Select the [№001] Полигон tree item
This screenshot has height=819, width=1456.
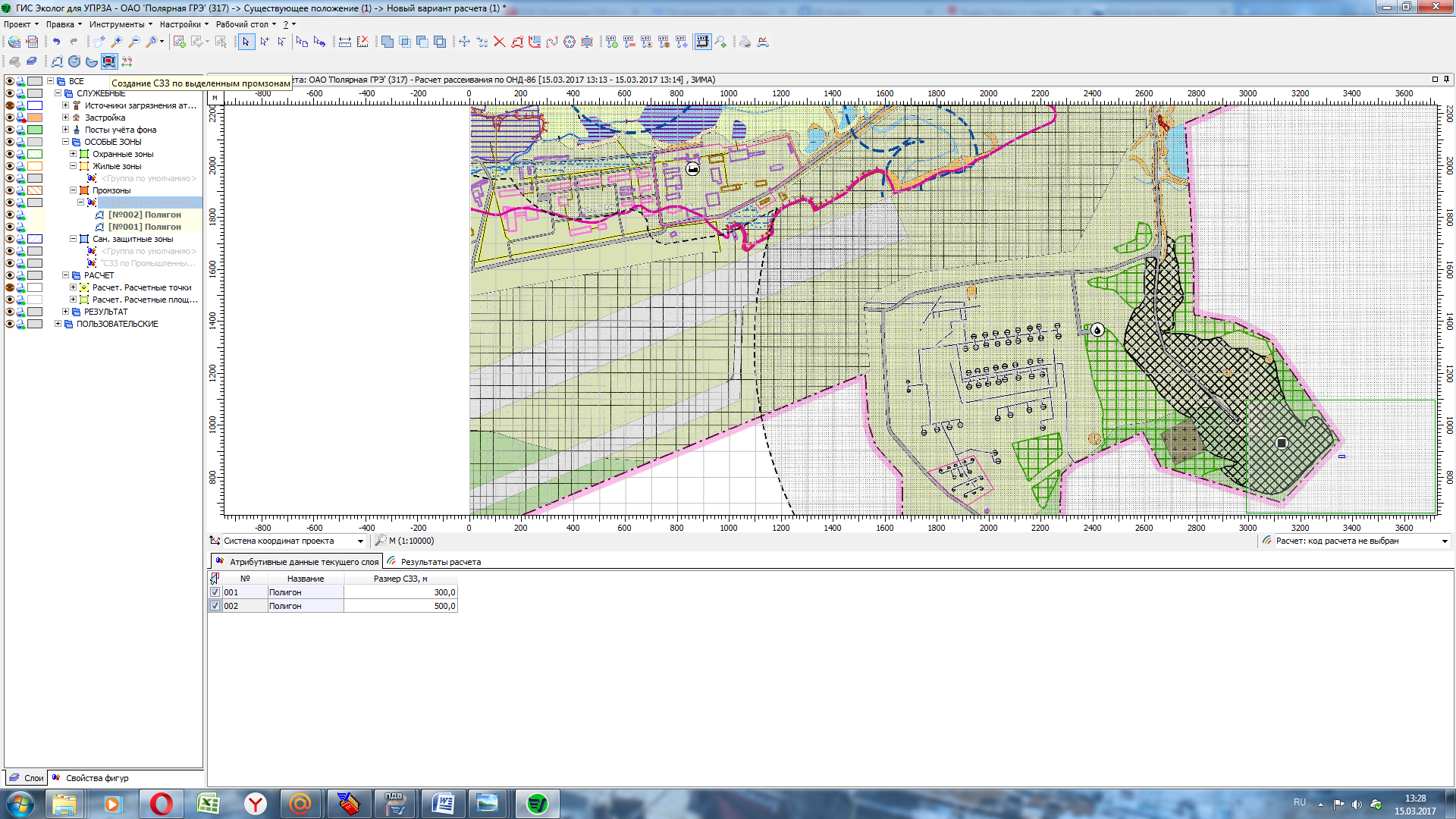[144, 227]
